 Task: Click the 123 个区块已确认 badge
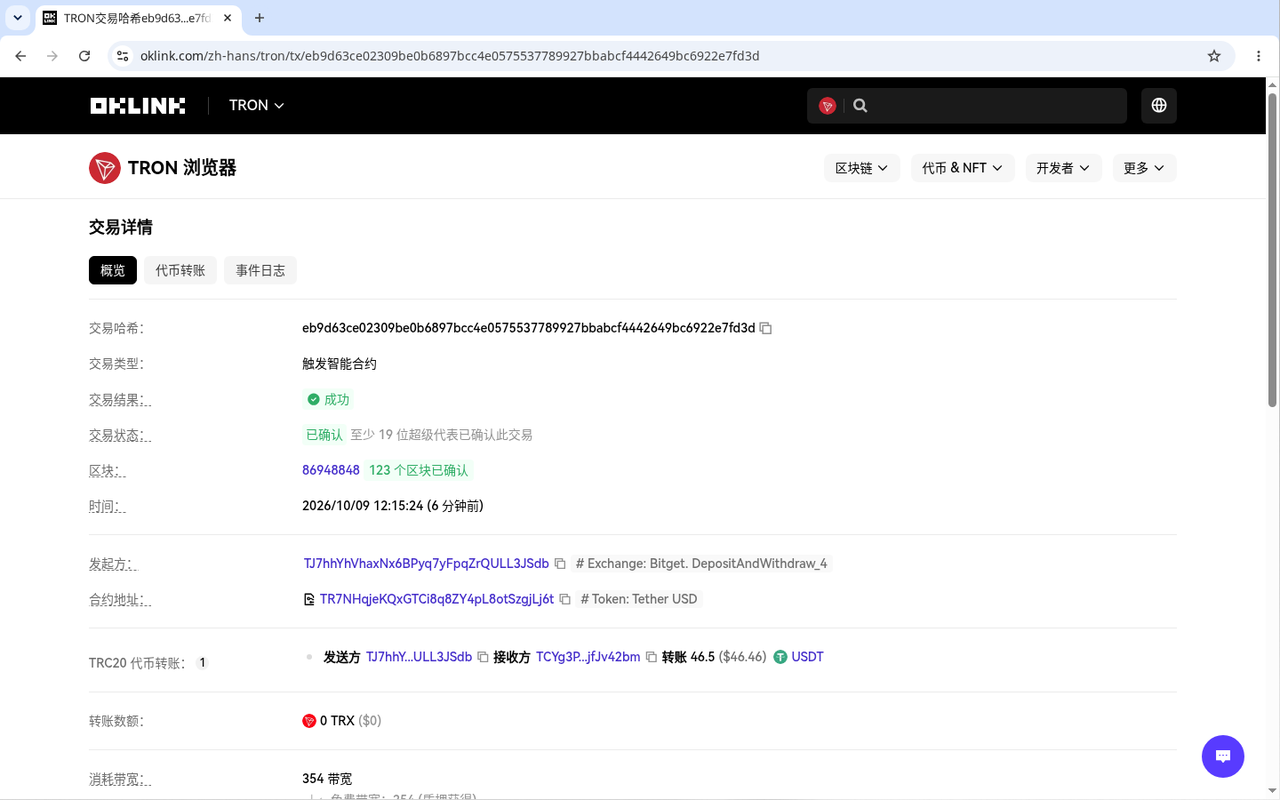(x=418, y=470)
